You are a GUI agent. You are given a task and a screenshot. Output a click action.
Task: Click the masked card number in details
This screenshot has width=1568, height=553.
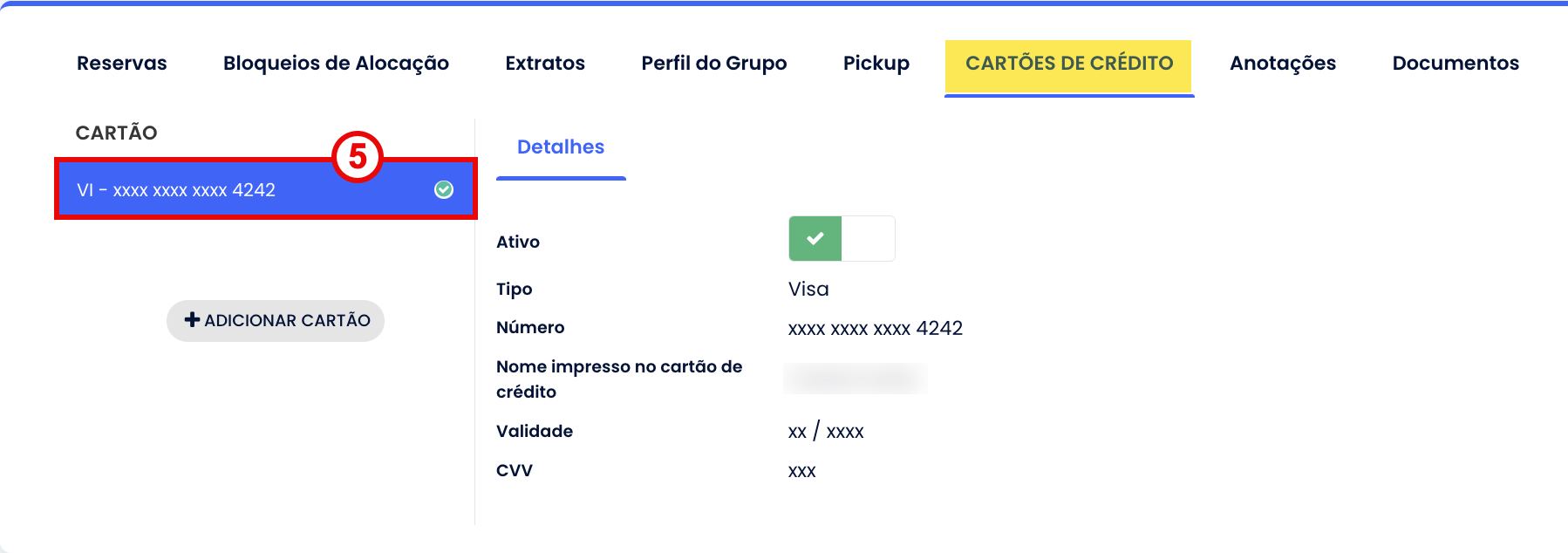pyautogui.click(x=875, y=329)
